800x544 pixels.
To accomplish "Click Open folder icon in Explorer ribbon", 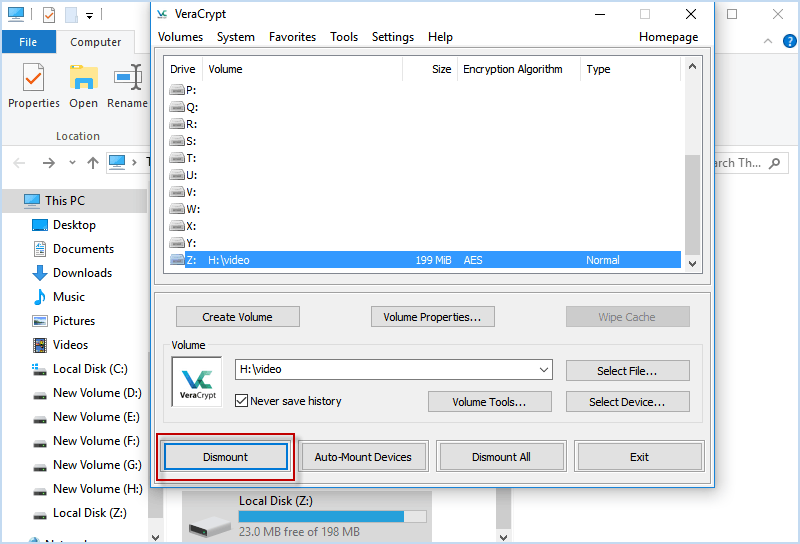I will tap(84, 78).
